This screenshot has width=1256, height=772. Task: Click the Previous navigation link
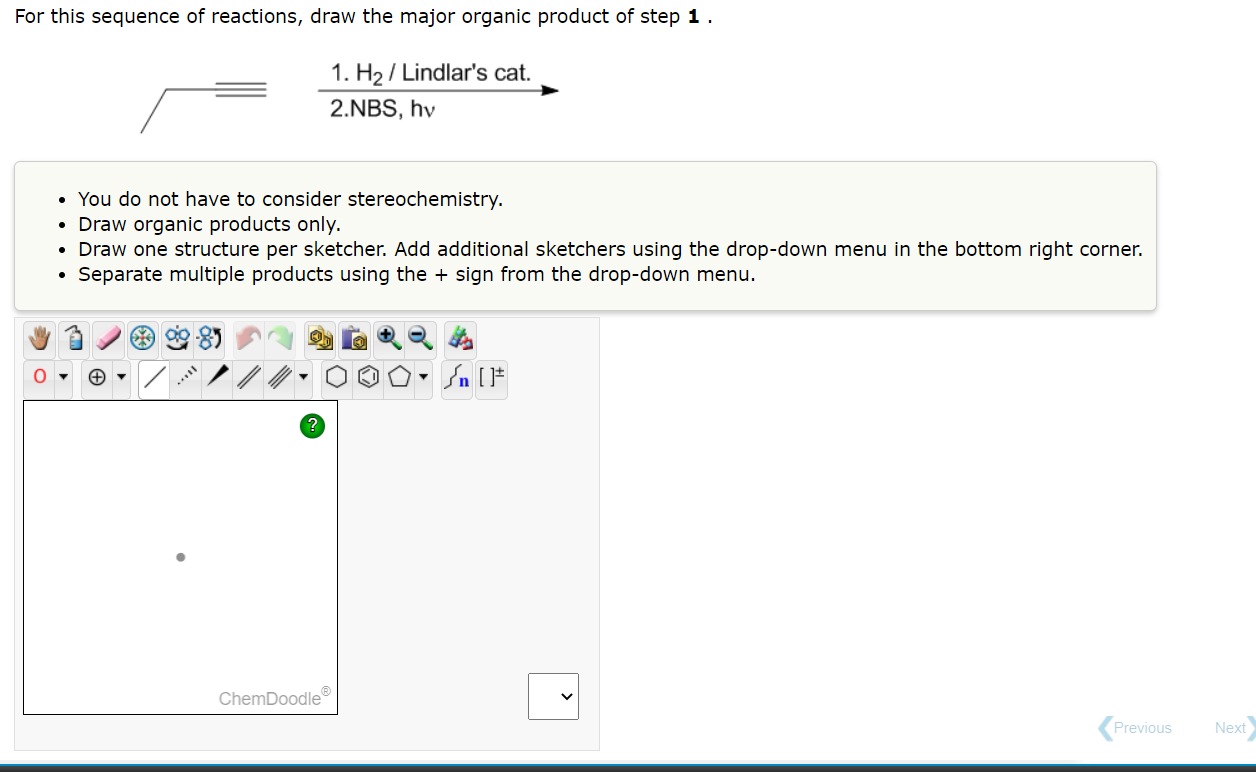[x=1140, y=728]
